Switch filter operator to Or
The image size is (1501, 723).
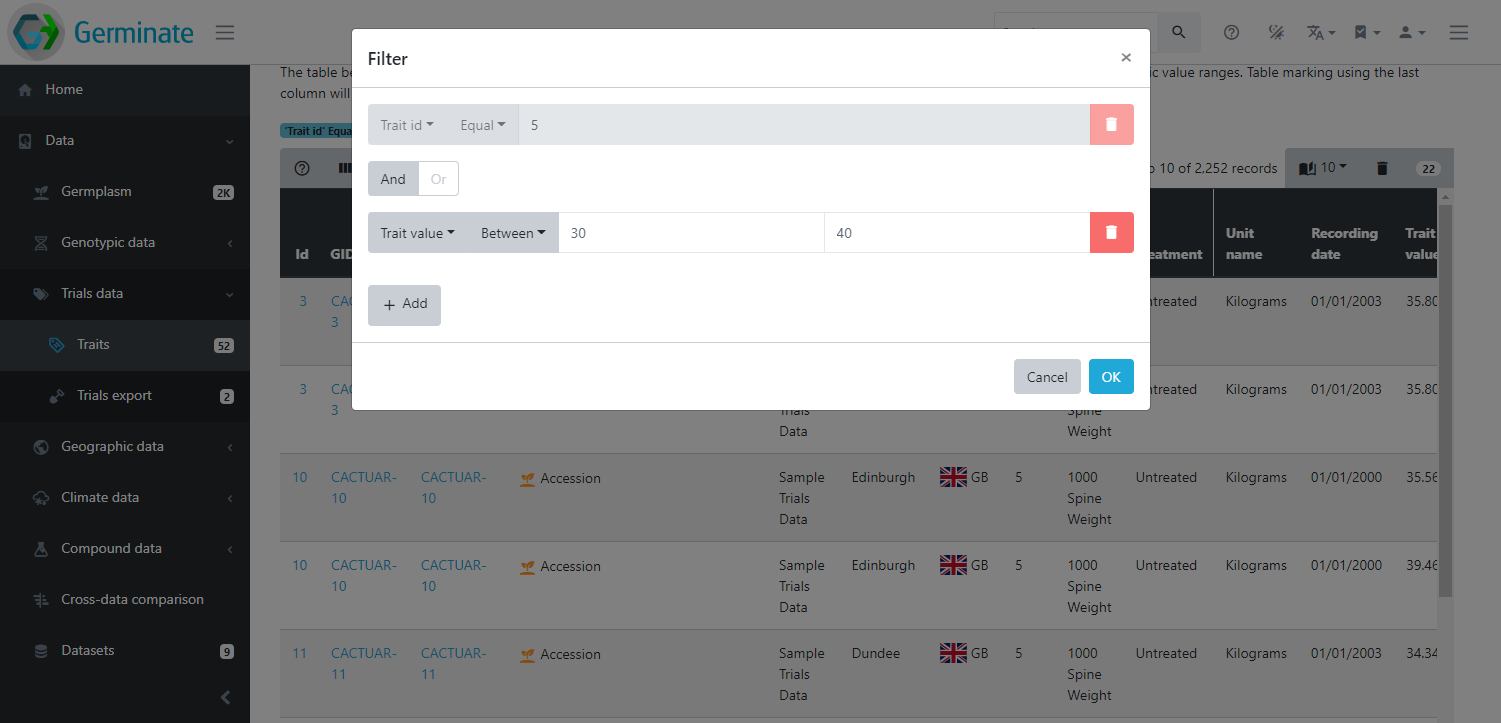[x=438, y=179]
